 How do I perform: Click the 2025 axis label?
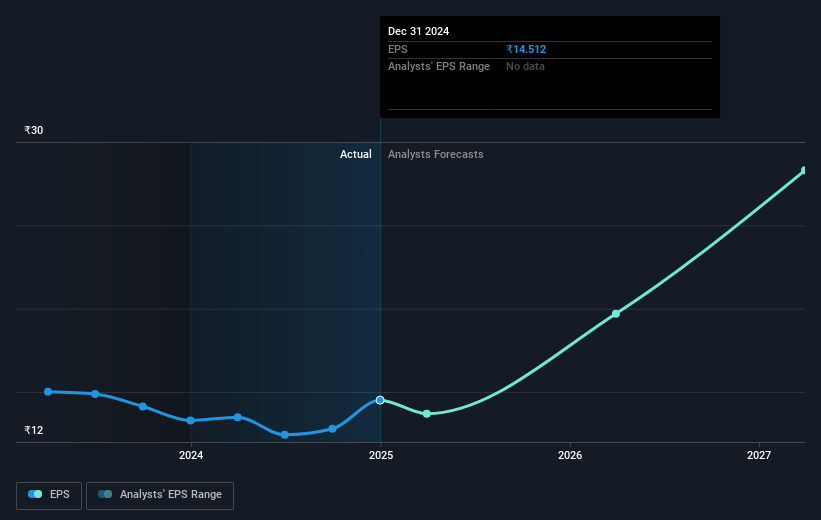click(381, 456)
